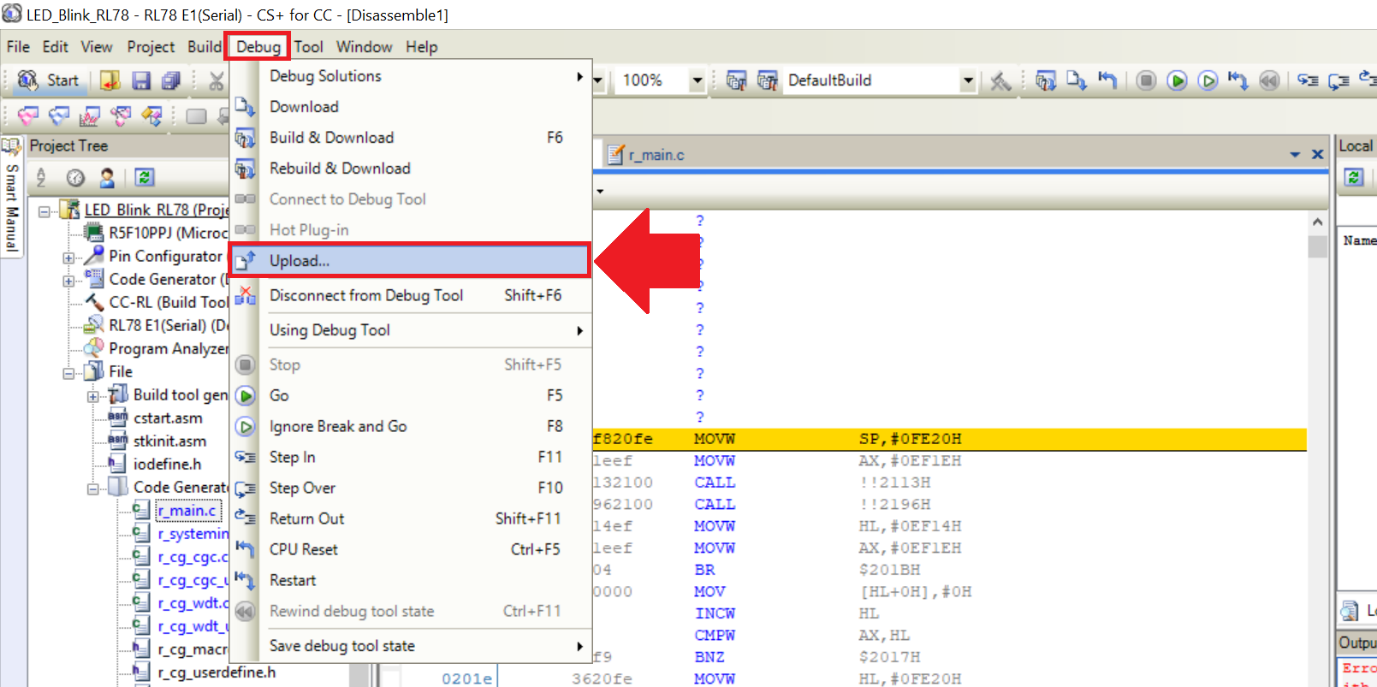1377x687 pixels.
Task: Click the open project folder icon
Action: 110,81
